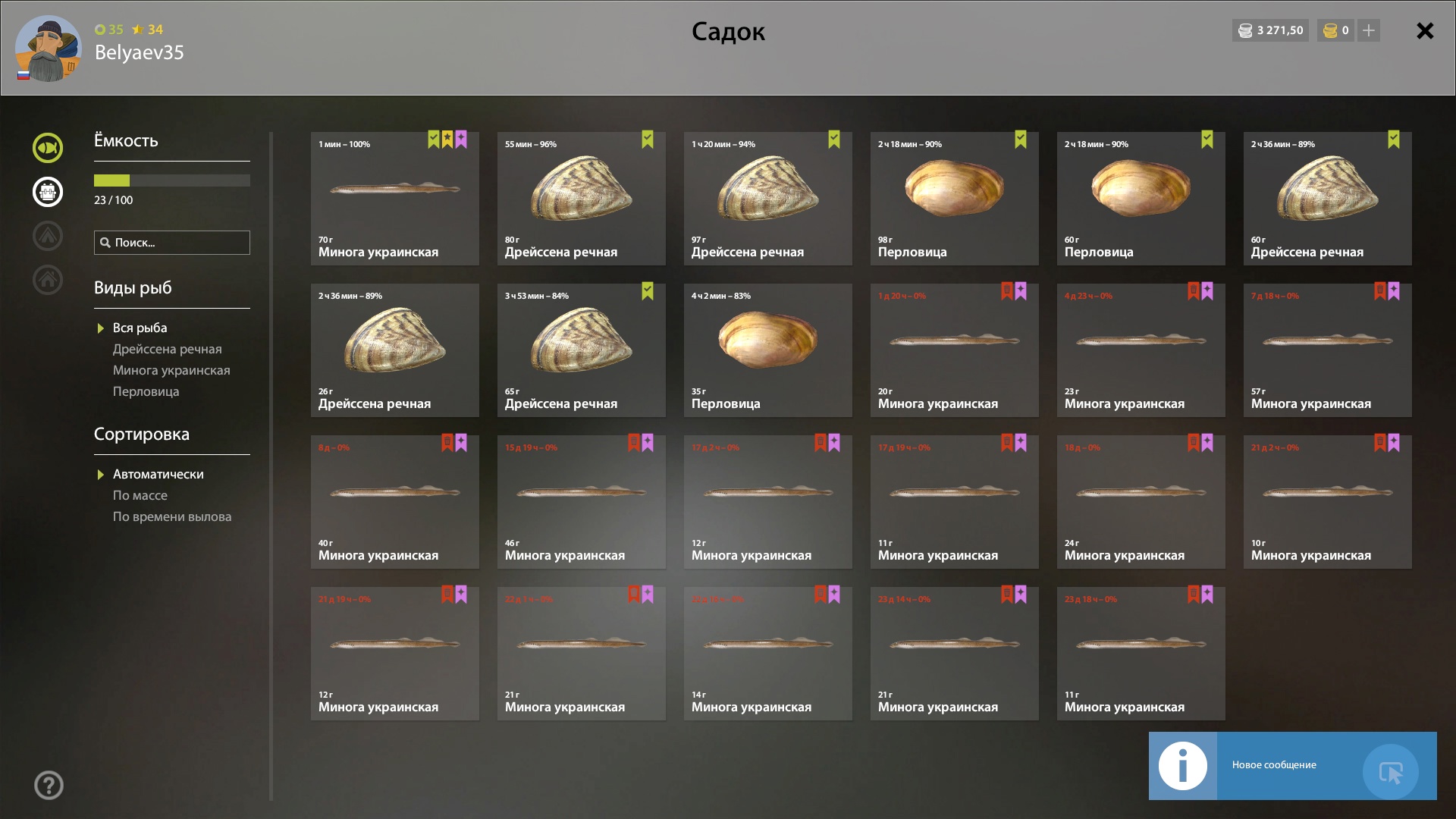Screen dimensions: 1456x819
Task: Select the cooler box sidebar icon
Action: coord(47,192)
